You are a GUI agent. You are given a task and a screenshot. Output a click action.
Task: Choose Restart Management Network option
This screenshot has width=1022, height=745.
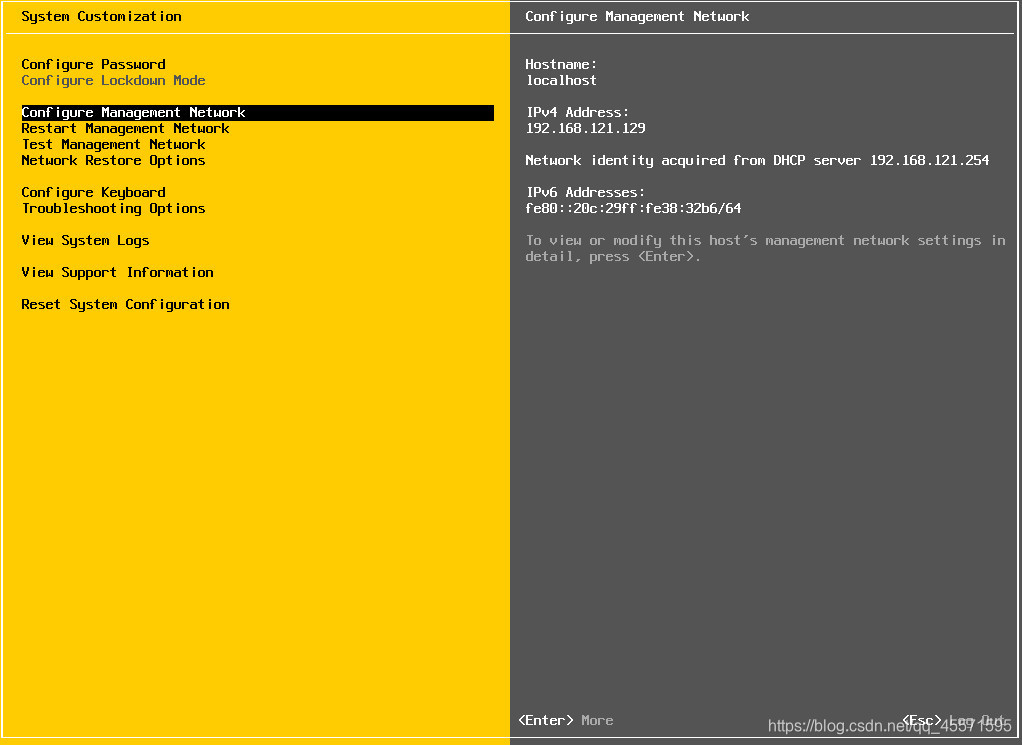point(125,128)
